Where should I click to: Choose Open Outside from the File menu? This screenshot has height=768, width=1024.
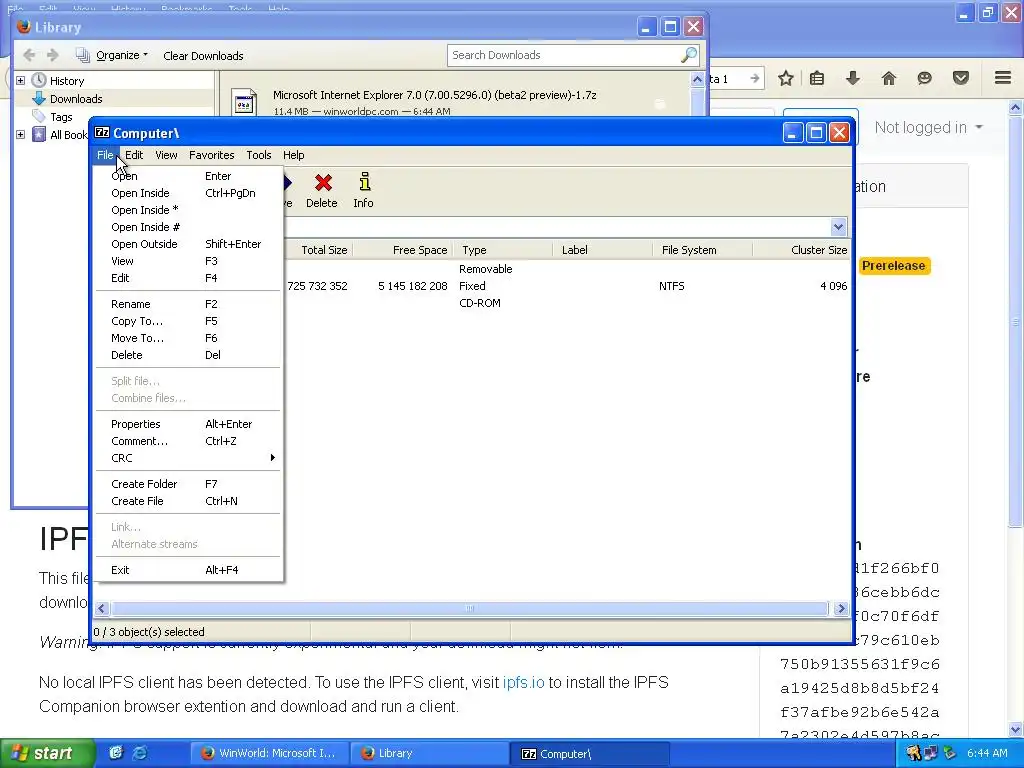click(x=188, y=244)
